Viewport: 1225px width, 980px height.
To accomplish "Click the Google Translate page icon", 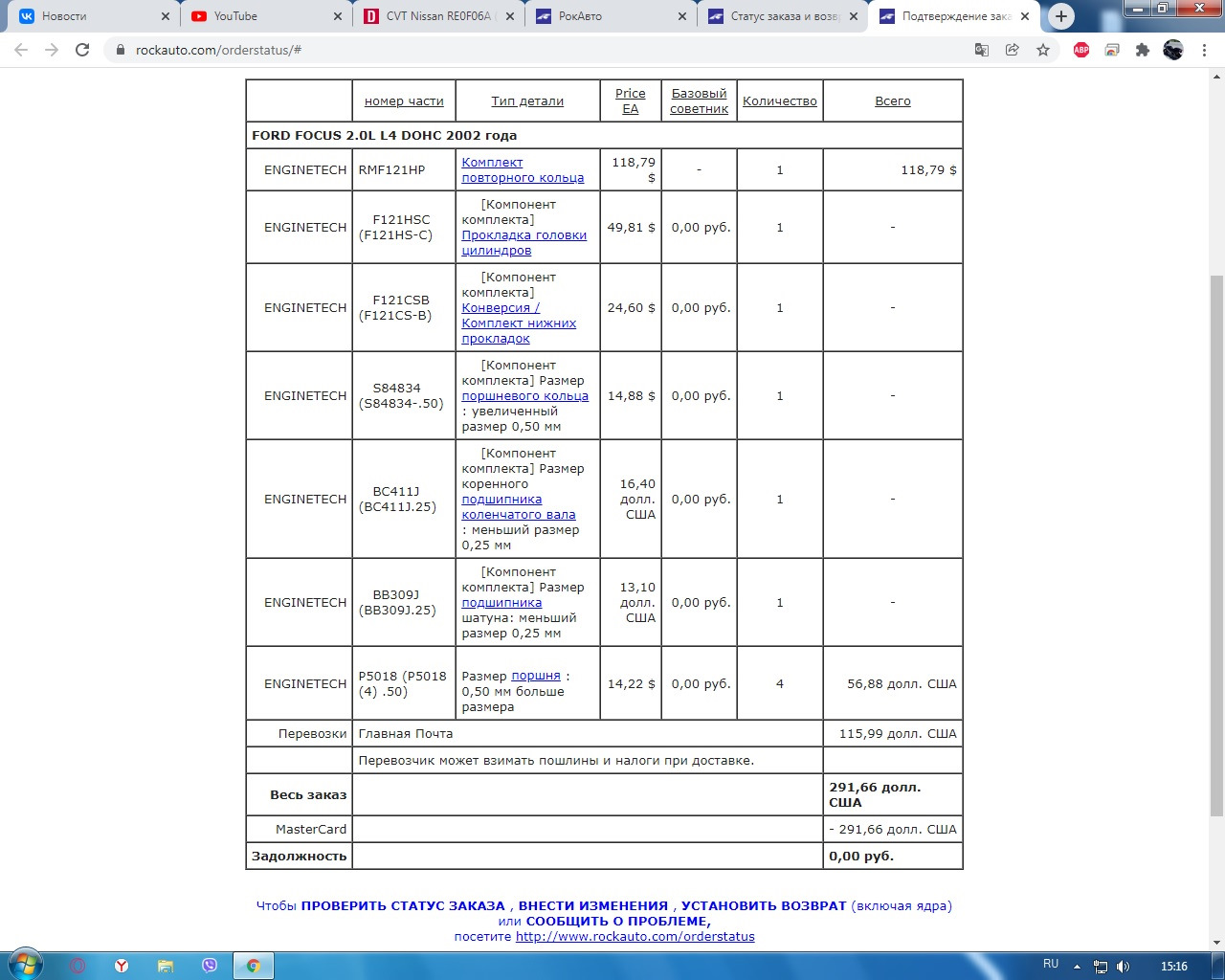I will point(981,50).
